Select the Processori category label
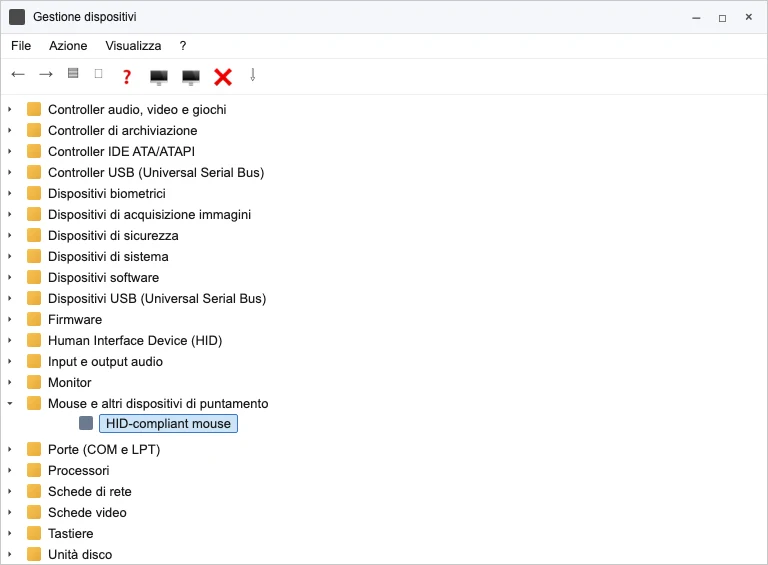768x565 pixels. 78,470
